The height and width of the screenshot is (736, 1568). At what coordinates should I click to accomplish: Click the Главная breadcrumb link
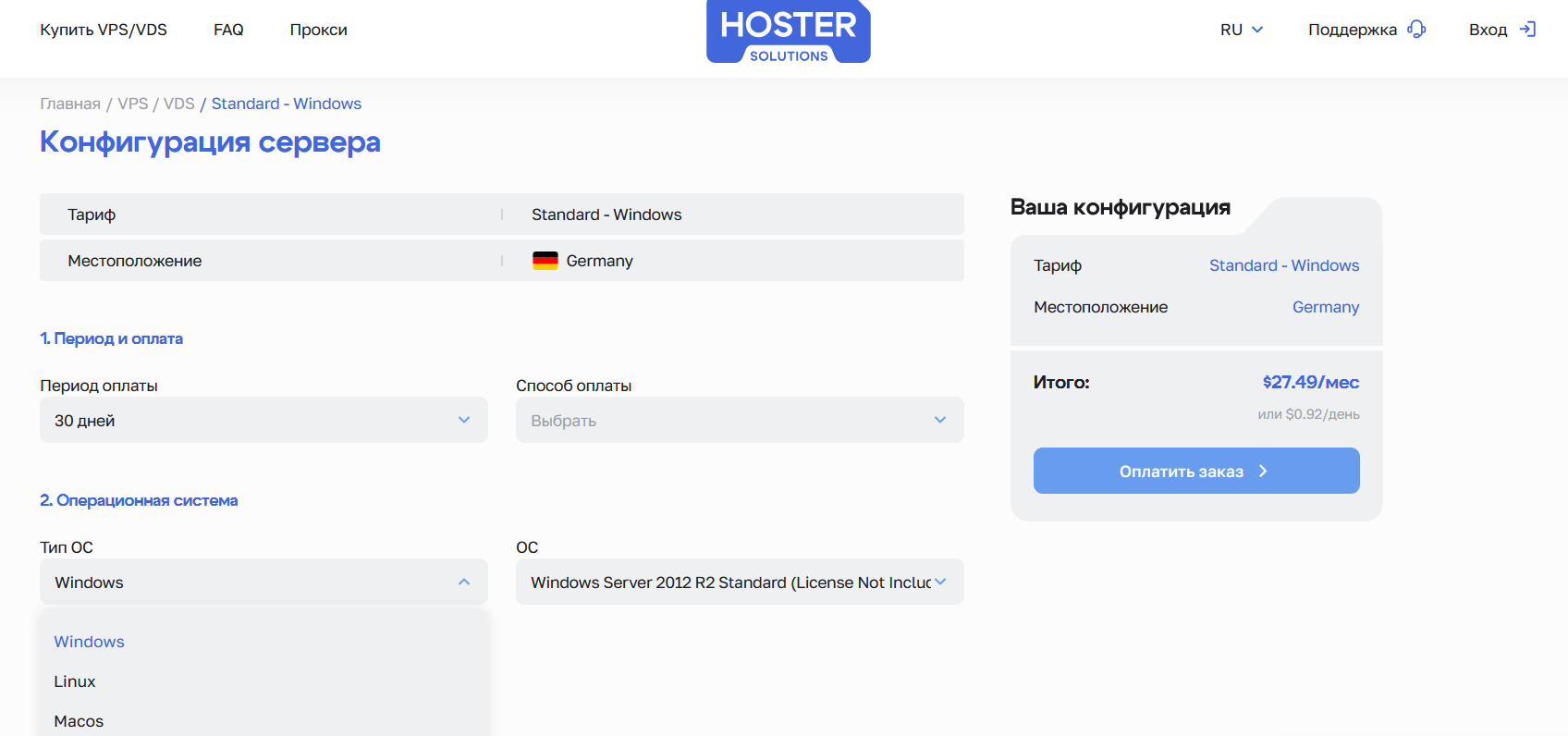(70, 104)
